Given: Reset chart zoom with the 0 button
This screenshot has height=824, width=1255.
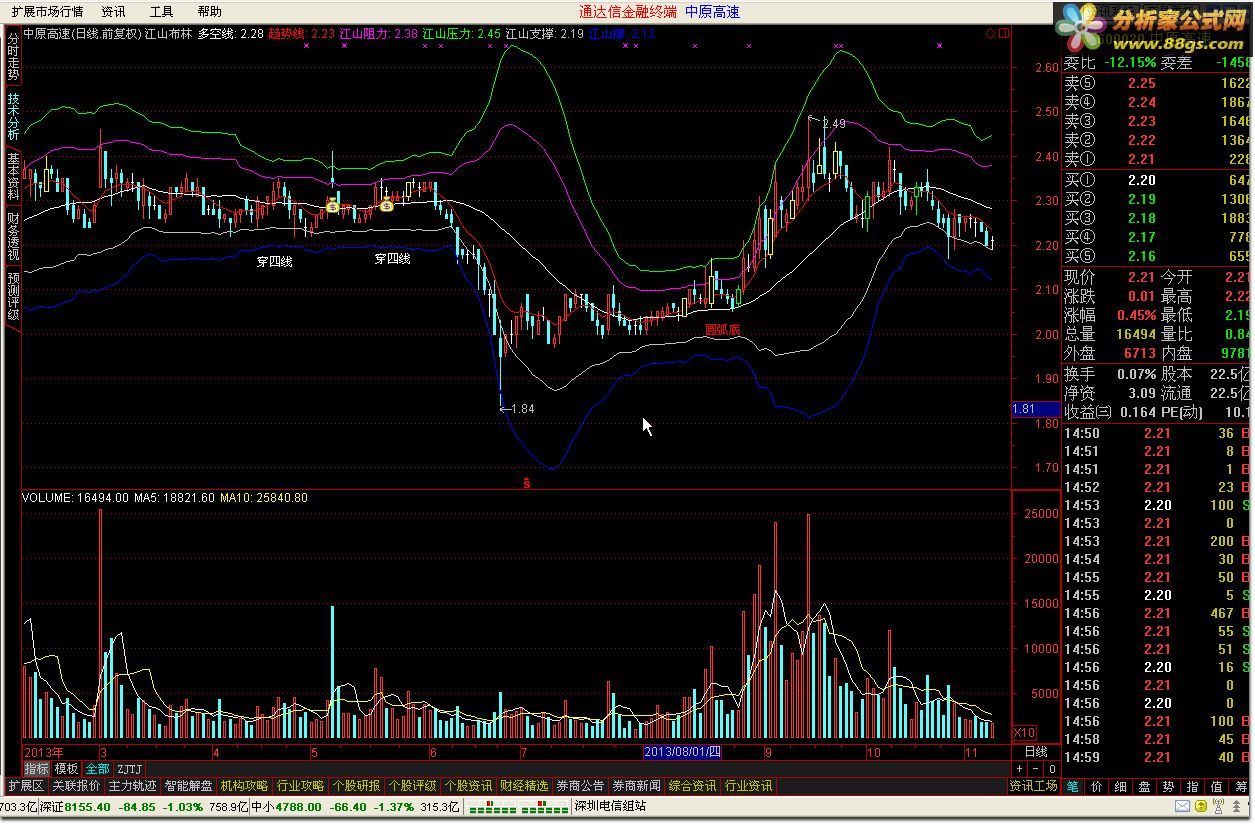Looking at the screenshot, I should [x=1051, y=769].
